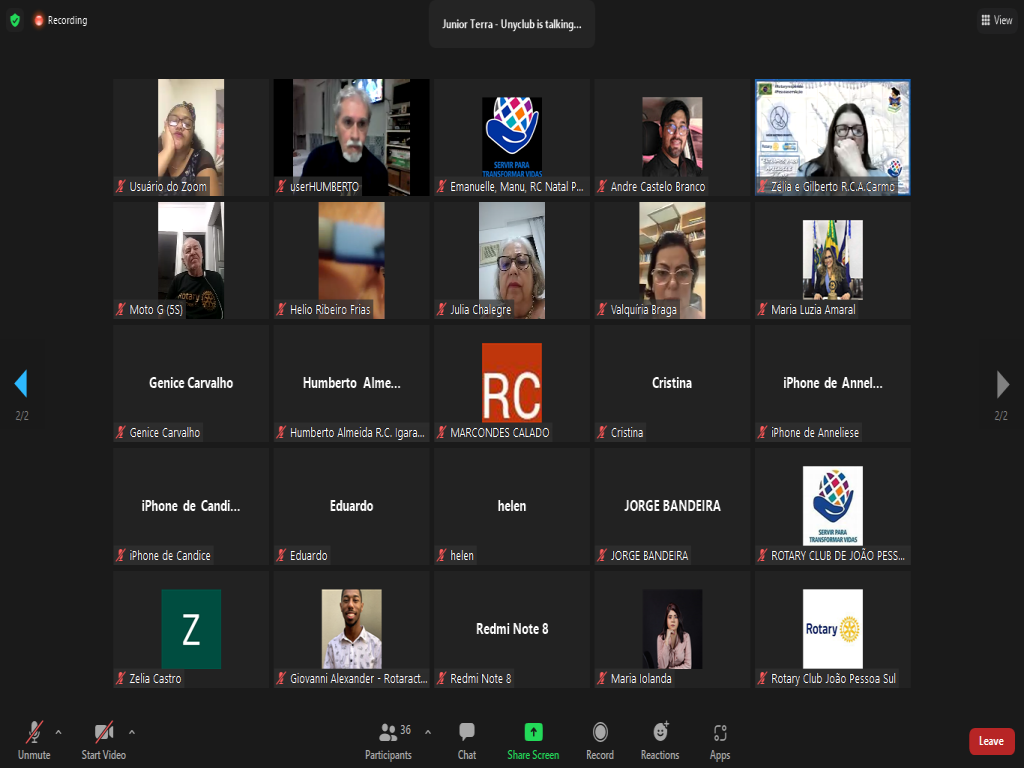Open the View layout menu
1024x768 pixels.
[x=996, y=20]
